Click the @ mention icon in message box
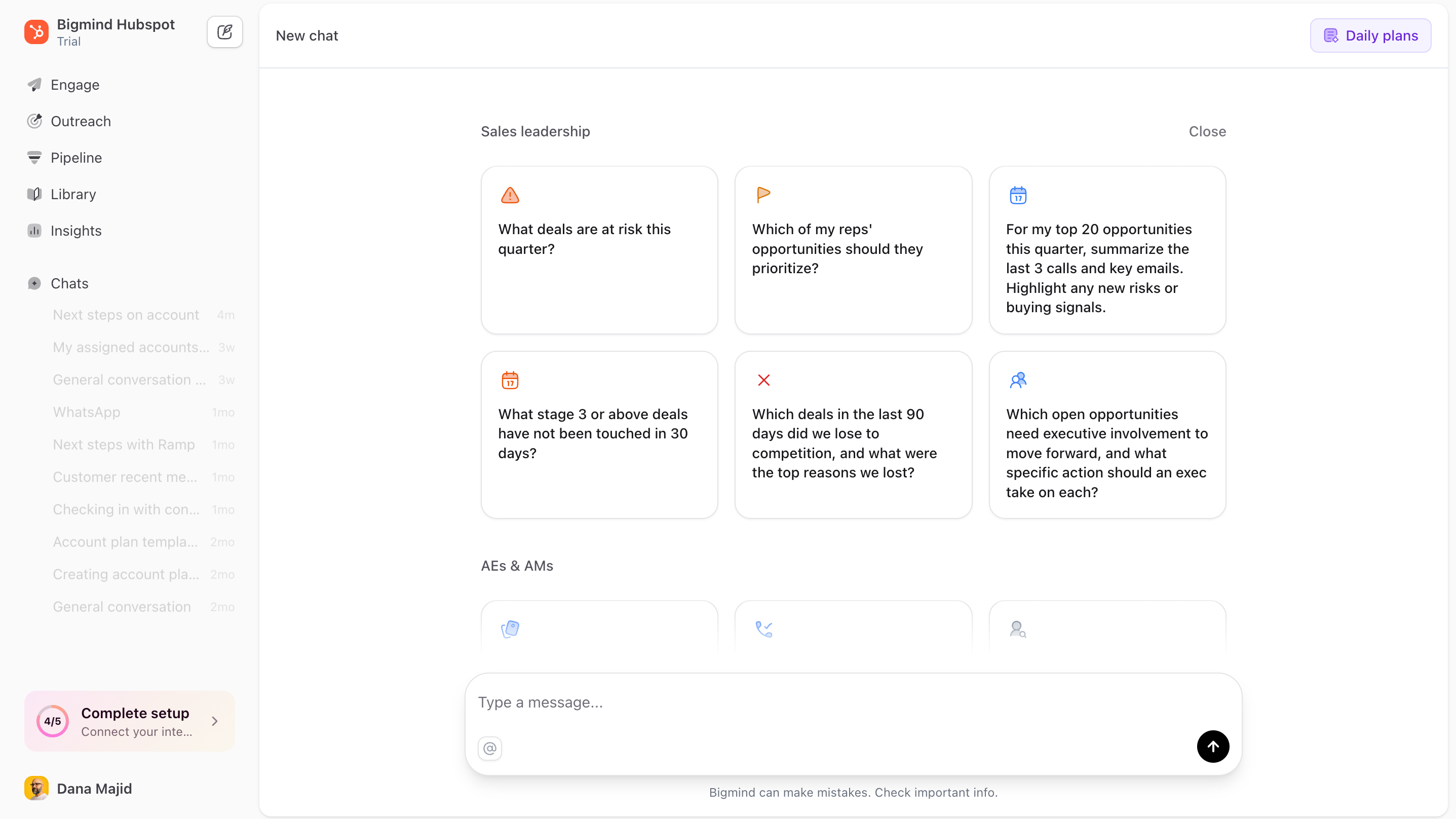 click(489, 748)
